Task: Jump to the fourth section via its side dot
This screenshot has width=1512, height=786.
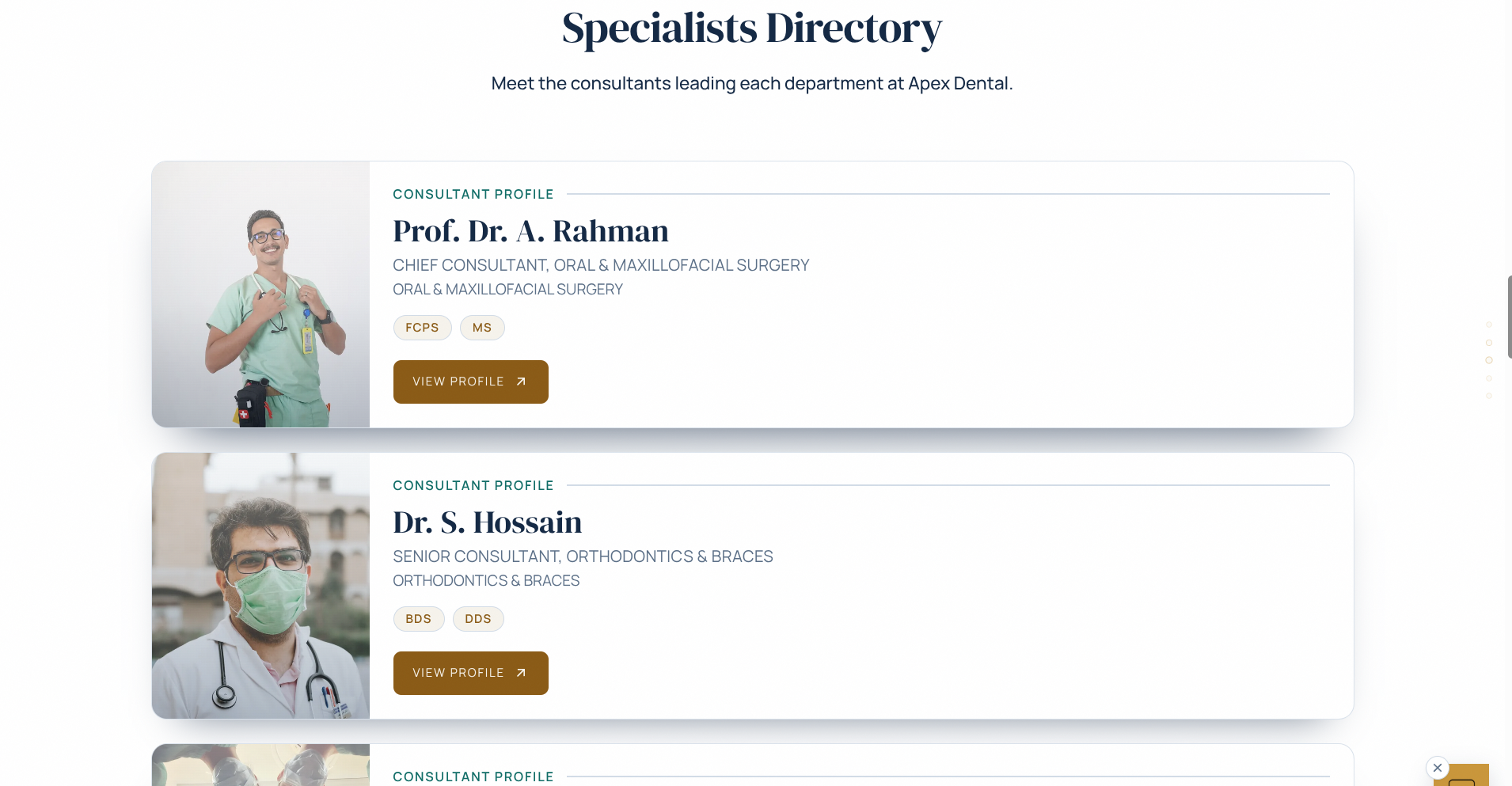Action: coord(1489,378)
